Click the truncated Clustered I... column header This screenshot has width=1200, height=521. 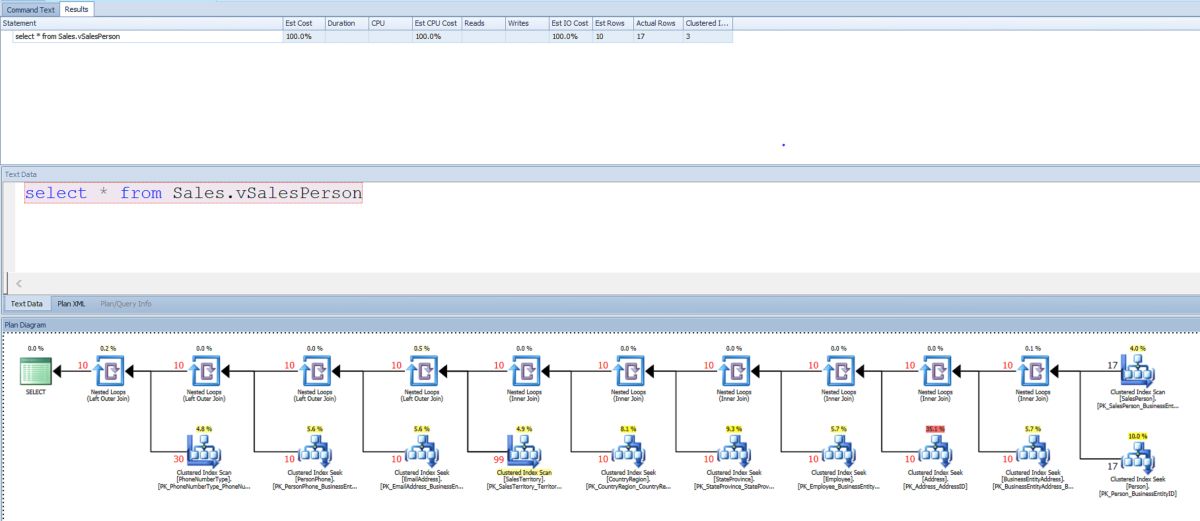tap(708, 22)
